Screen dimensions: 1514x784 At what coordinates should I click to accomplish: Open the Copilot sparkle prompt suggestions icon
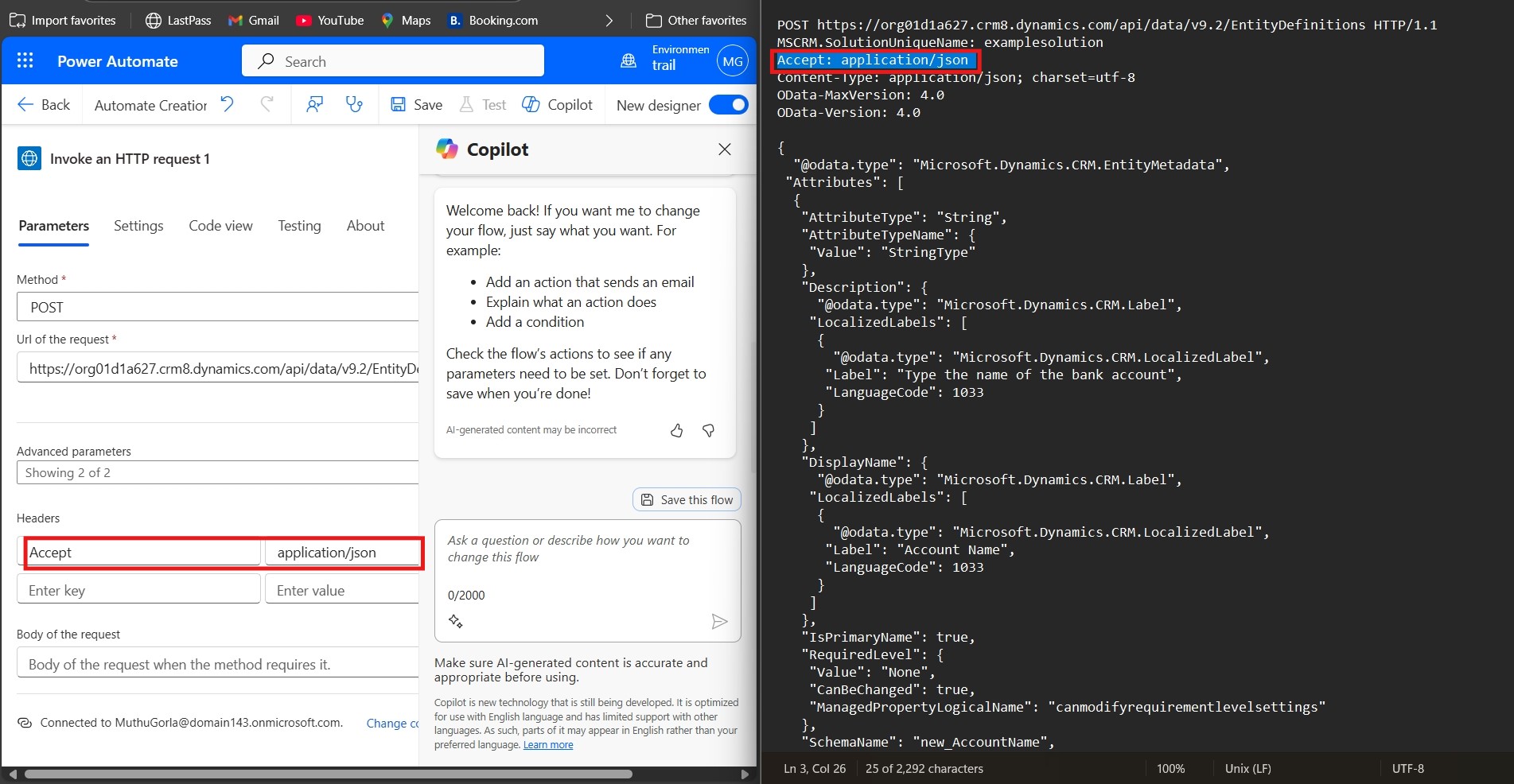456,621
